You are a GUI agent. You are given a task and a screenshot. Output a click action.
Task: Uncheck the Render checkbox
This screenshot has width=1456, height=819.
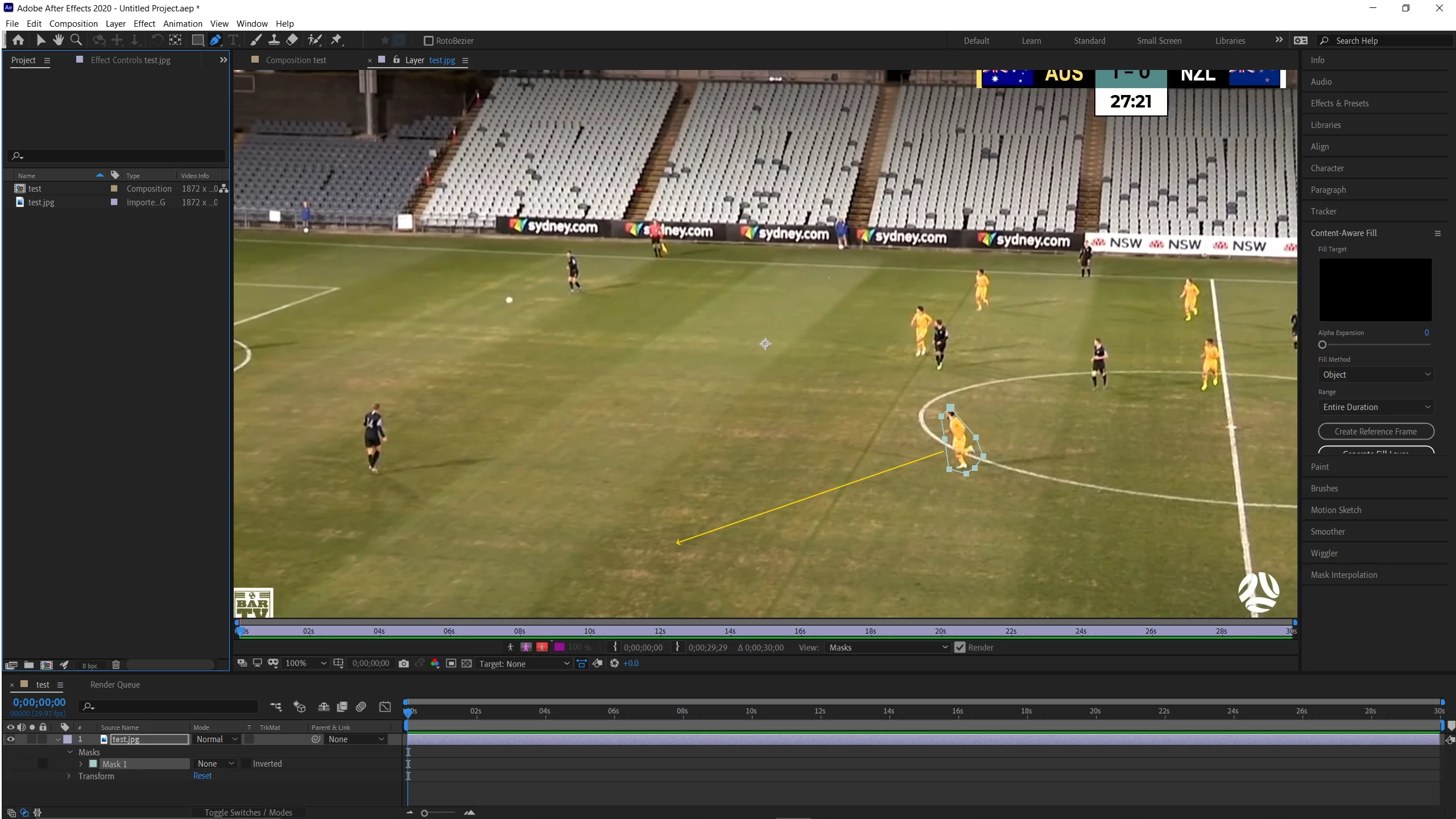coord(960,647)
